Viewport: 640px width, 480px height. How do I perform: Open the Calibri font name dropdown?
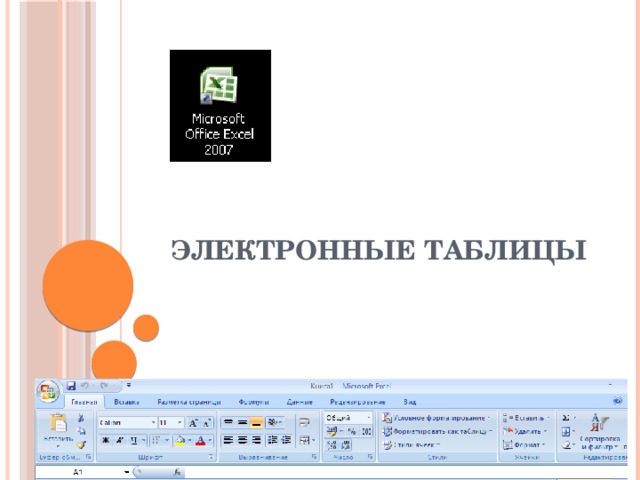[153, 423]
